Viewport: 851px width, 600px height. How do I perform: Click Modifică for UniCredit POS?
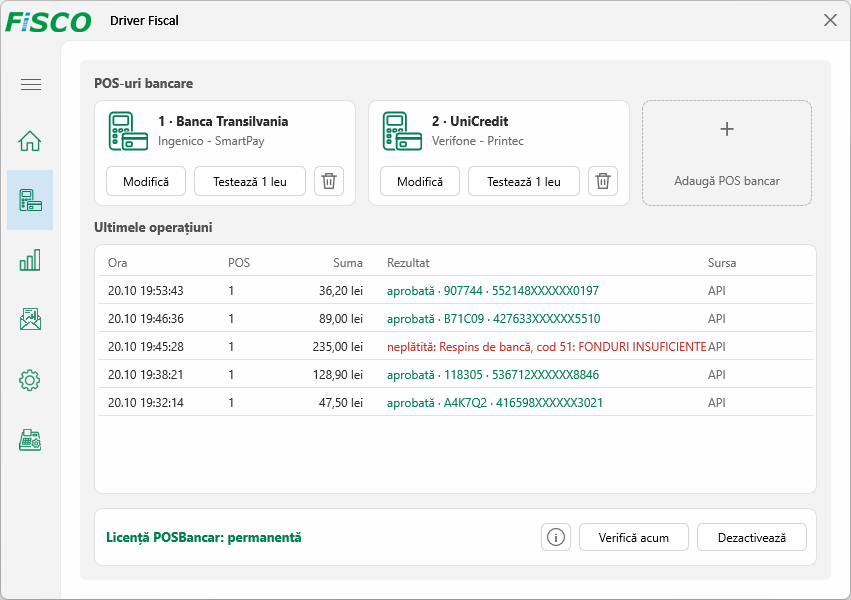point(420,181)
